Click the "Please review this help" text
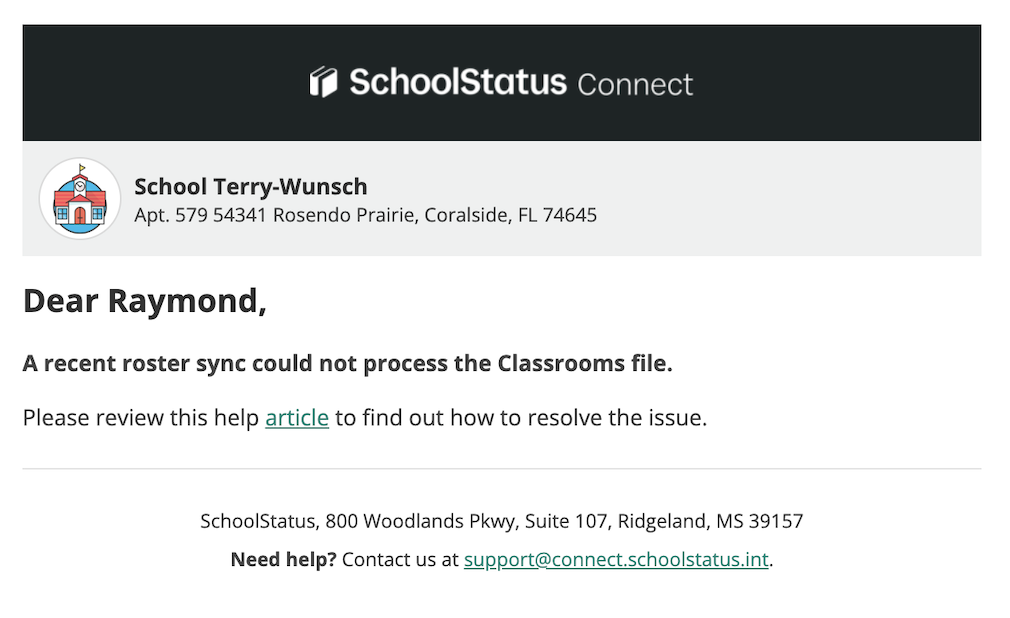The width and height of the screenshot is (1010, 618). [141, 418]
